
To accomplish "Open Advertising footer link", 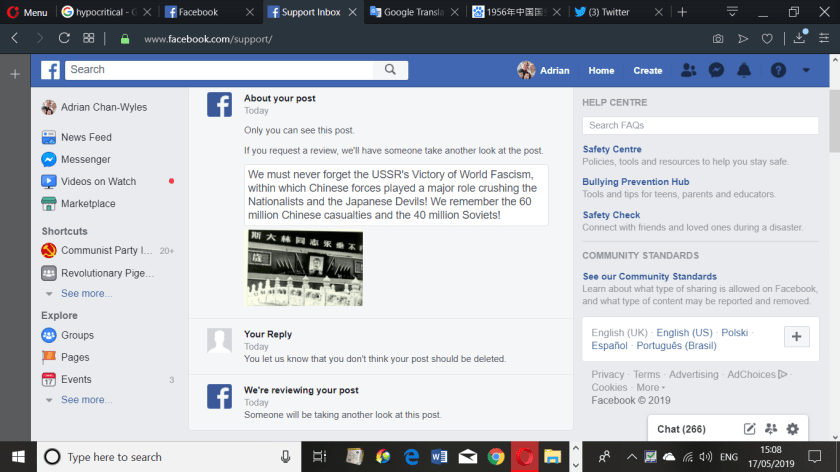I will 693,374.
